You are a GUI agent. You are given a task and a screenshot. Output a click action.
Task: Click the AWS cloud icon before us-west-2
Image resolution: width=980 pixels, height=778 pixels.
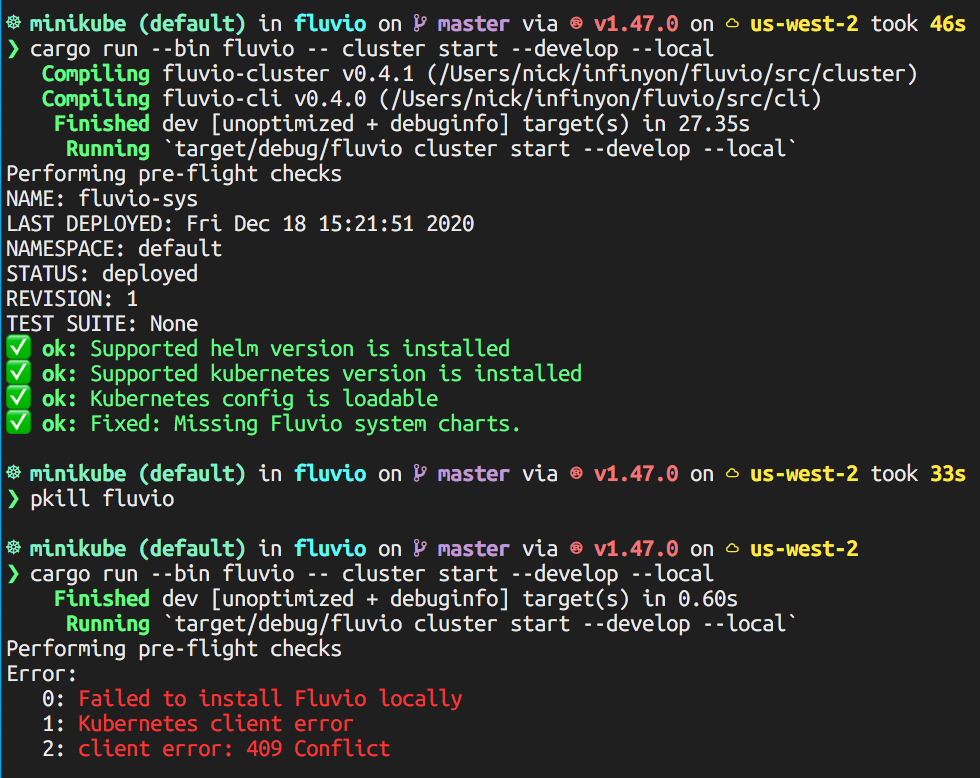coord(733,23)
